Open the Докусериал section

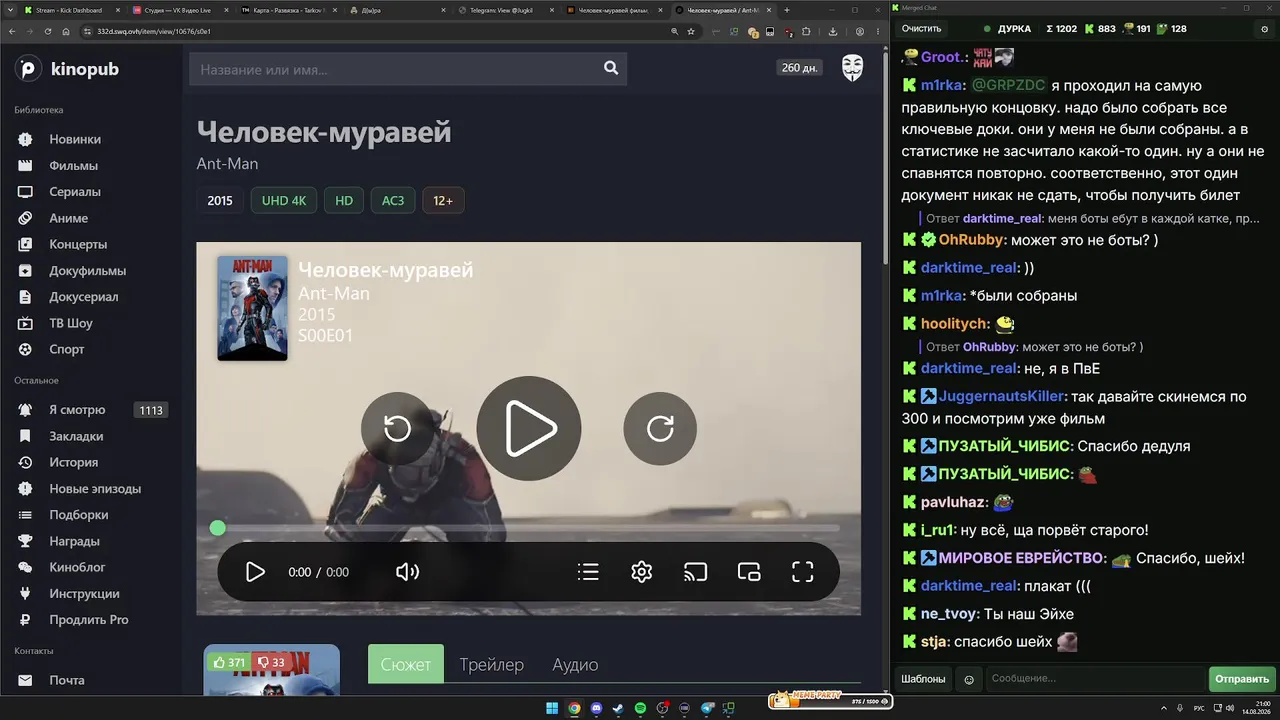click(x=84, y=297)
